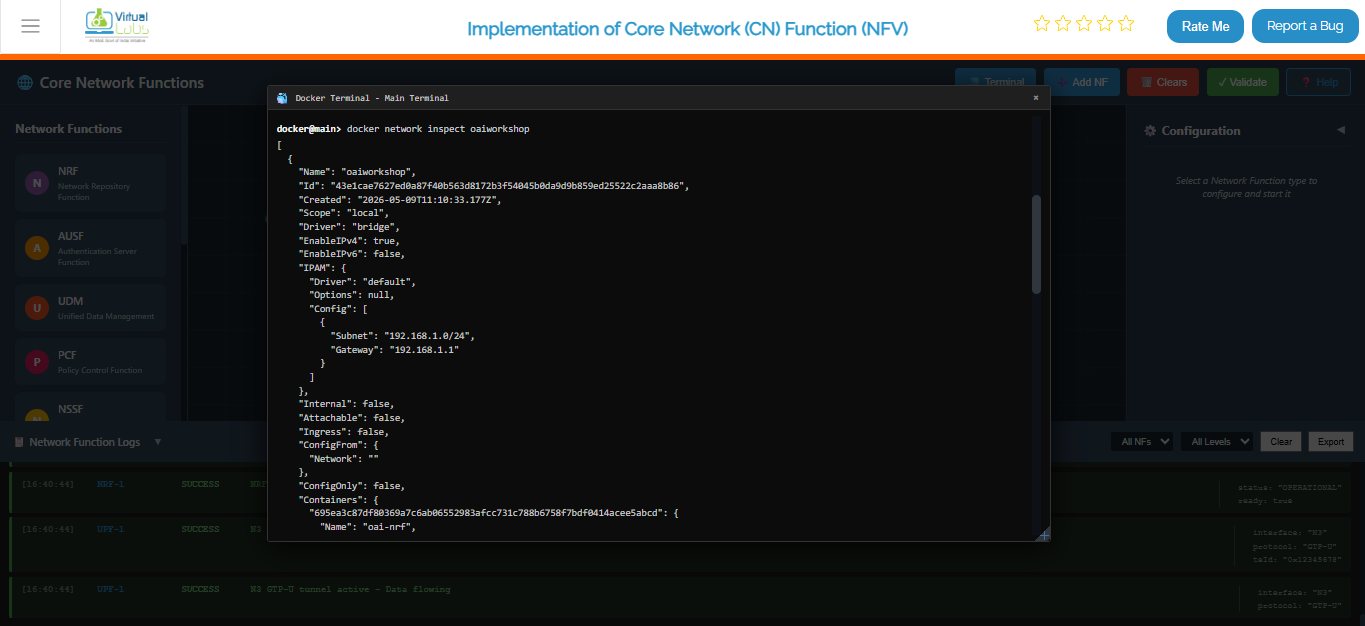Image resolution: width=1365 pixels, height=626 pixels.
Task: Click the "ConfigOnly": false line
Action: [351, 486]
